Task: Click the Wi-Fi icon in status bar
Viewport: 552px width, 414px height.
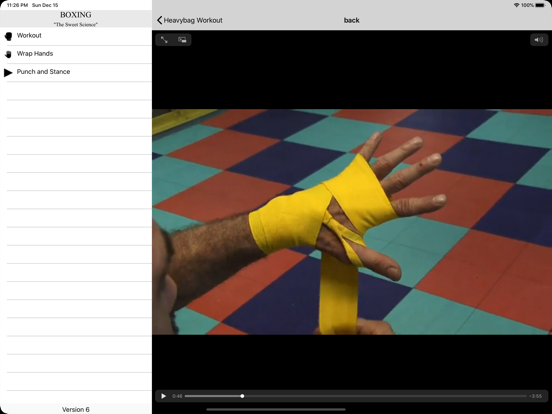Action: click(516, 5)
